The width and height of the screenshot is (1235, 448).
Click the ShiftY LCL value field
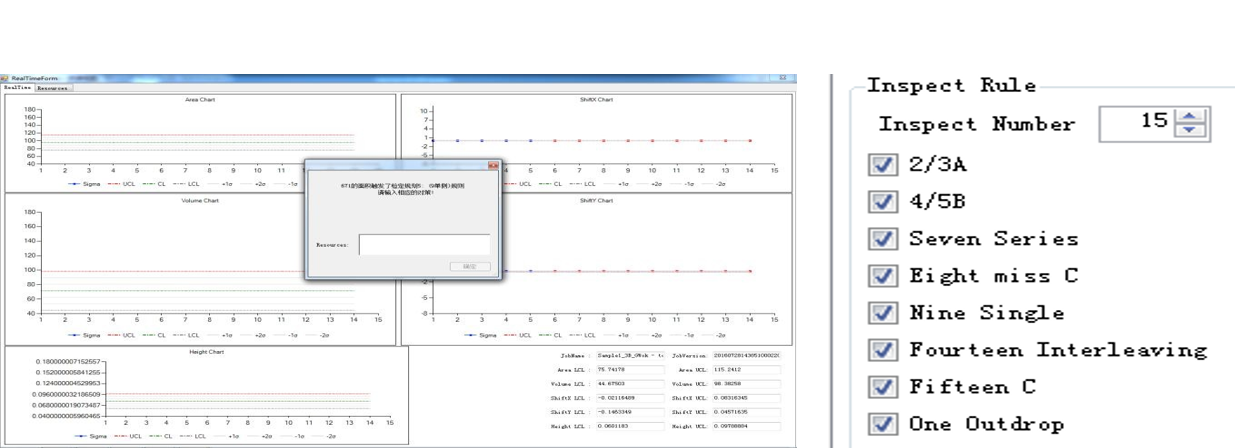coord(630,412)
